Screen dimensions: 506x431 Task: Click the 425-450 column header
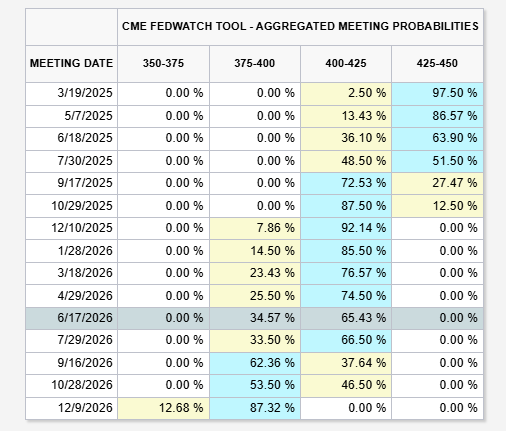pyautogui.click(x=437, y=64)
